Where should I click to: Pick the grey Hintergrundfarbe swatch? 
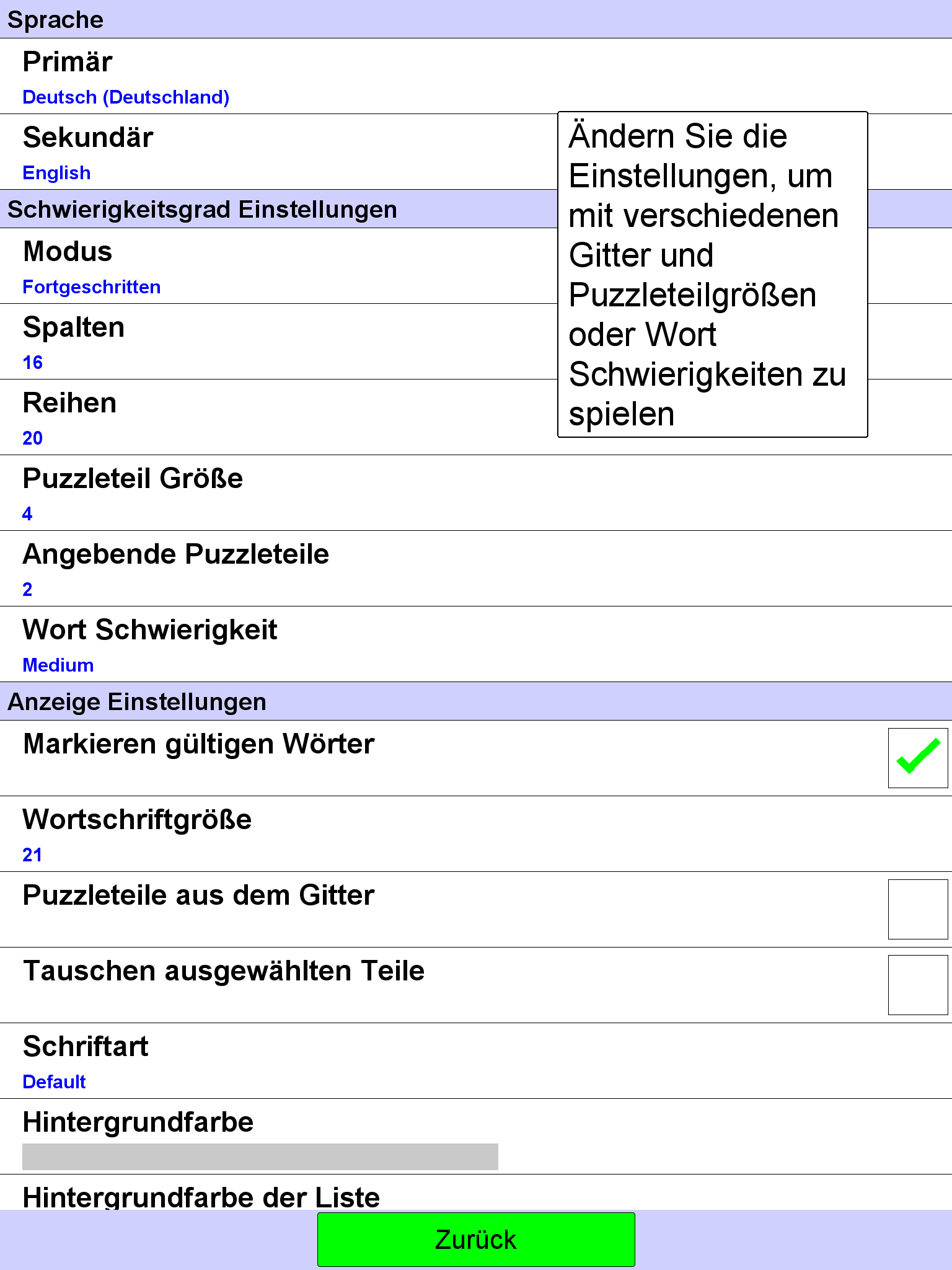[260, 1157]
